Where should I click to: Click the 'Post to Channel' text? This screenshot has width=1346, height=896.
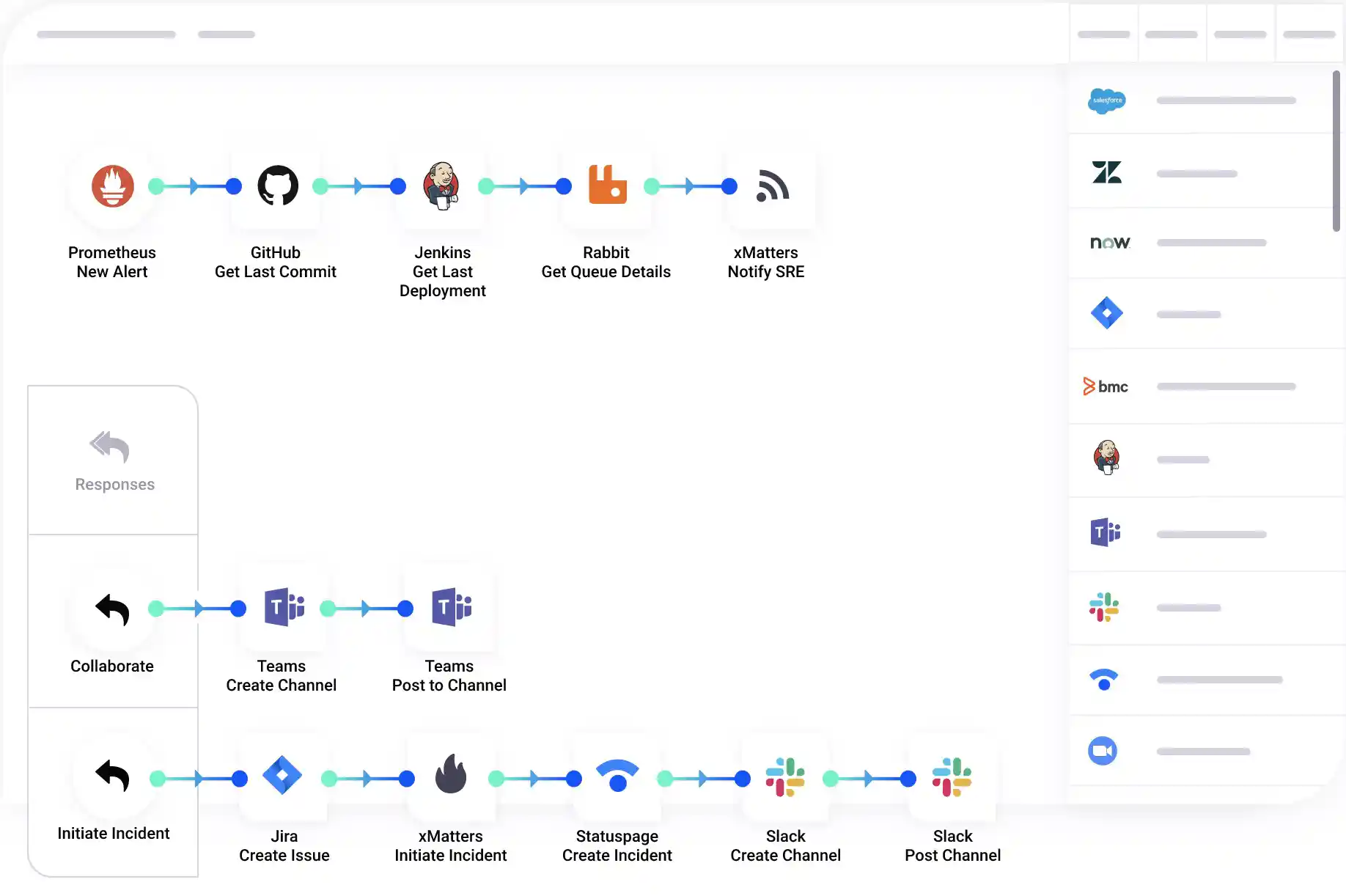click(449, 686)
